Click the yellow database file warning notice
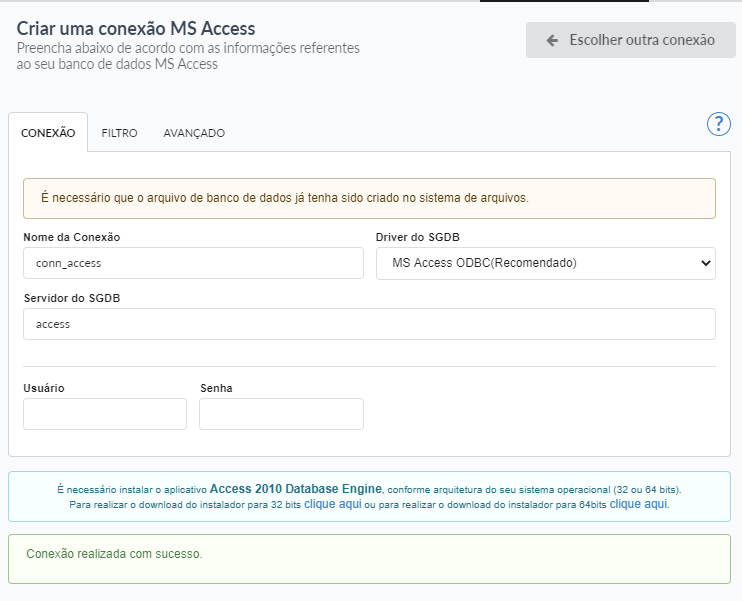The height and width of the screenshot is (601, 742). pos(369,198)
